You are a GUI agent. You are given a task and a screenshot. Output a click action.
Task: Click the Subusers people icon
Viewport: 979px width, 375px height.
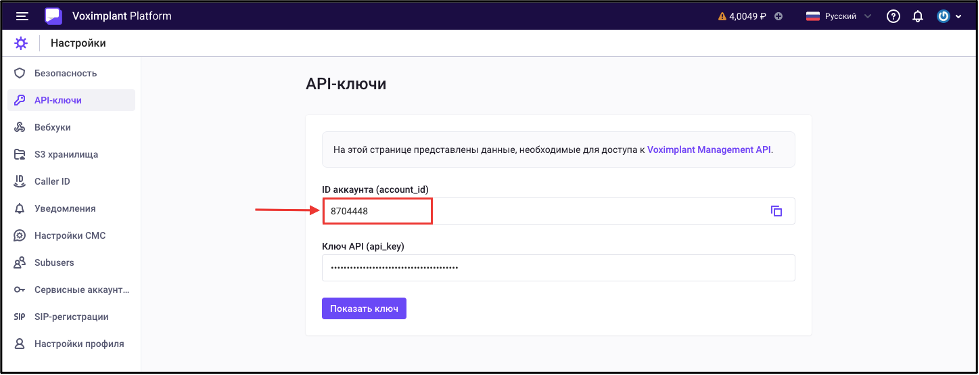(19, 263)
